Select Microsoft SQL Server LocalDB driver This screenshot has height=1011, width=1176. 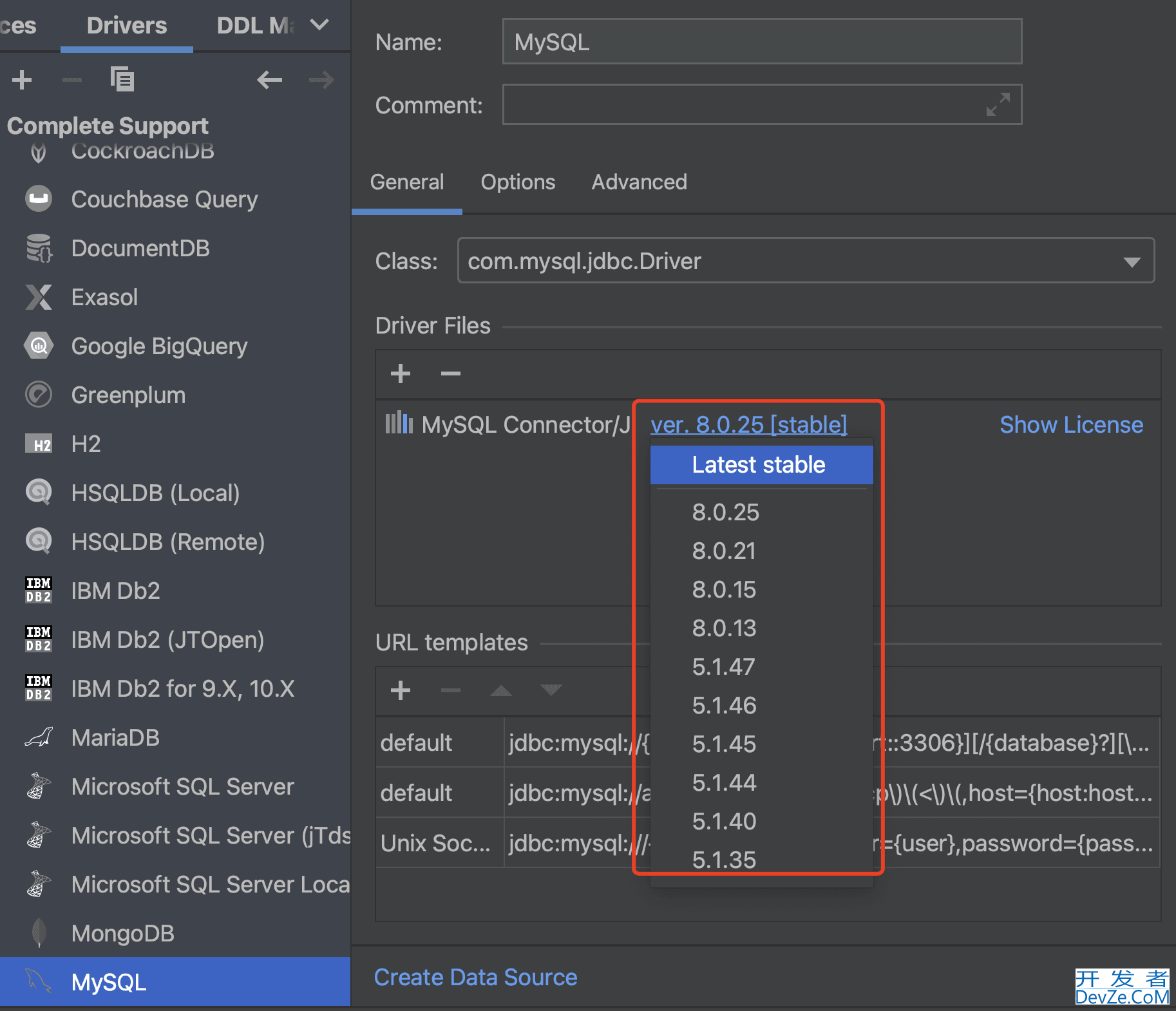pos(175,884)
